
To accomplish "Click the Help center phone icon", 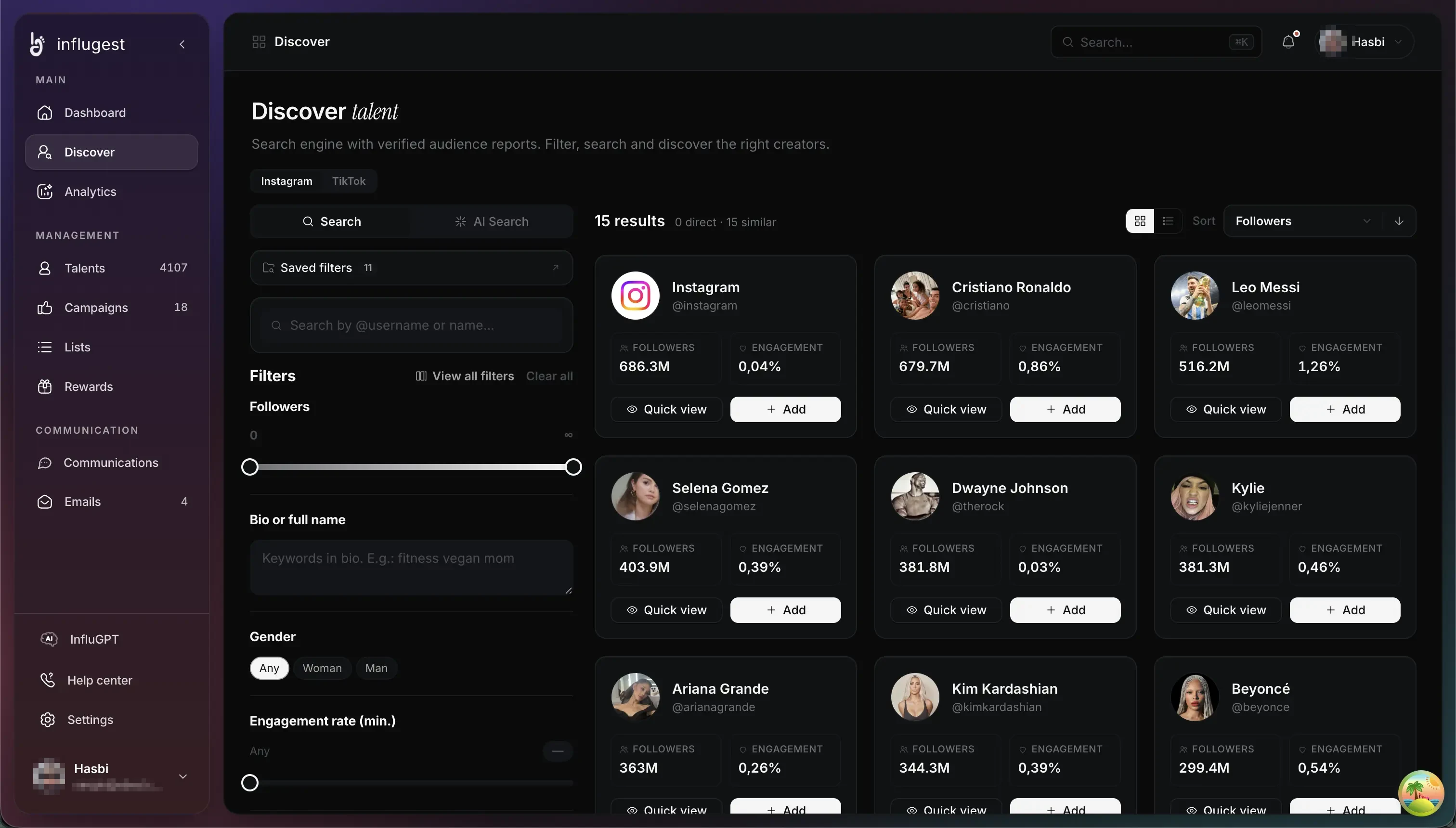I will (x=48, y=680).
